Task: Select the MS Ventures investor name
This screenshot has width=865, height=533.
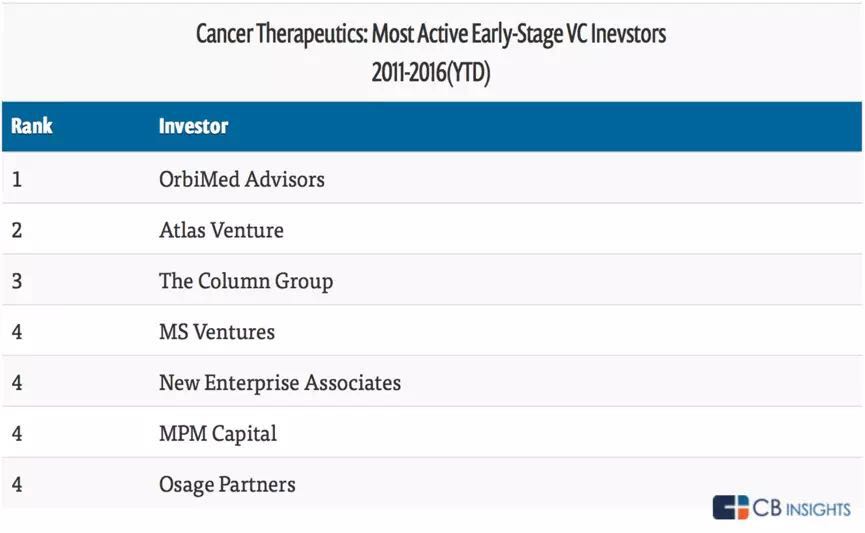Action: (216, 332)
